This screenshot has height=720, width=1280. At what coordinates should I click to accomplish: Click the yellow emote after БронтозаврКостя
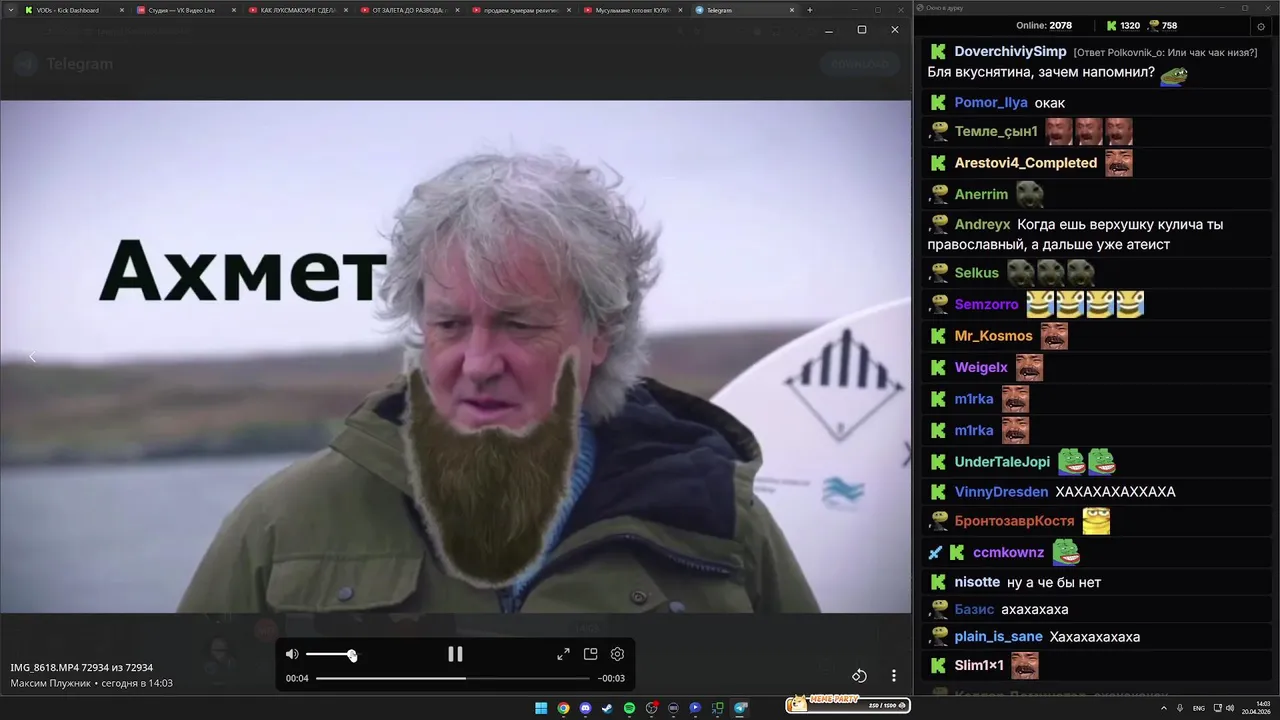coord(1097,521)
